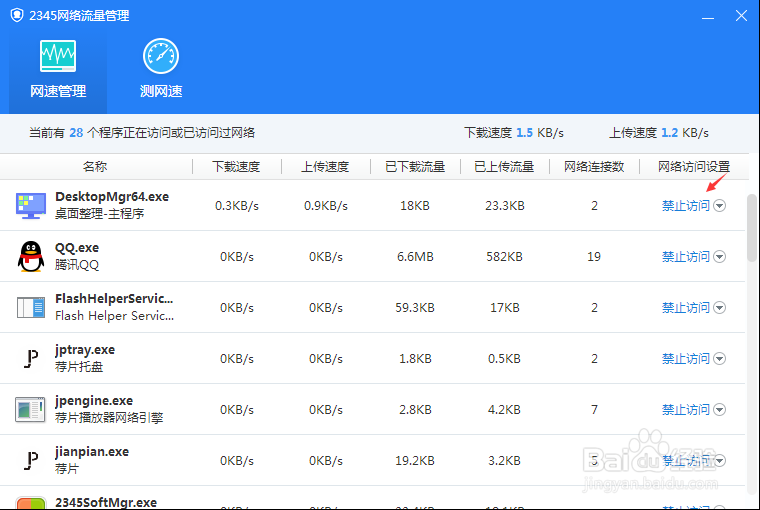Click the 19.2KB downloaded value for jianpian
This screenshot has width=760, height=510.
[415, 461]
